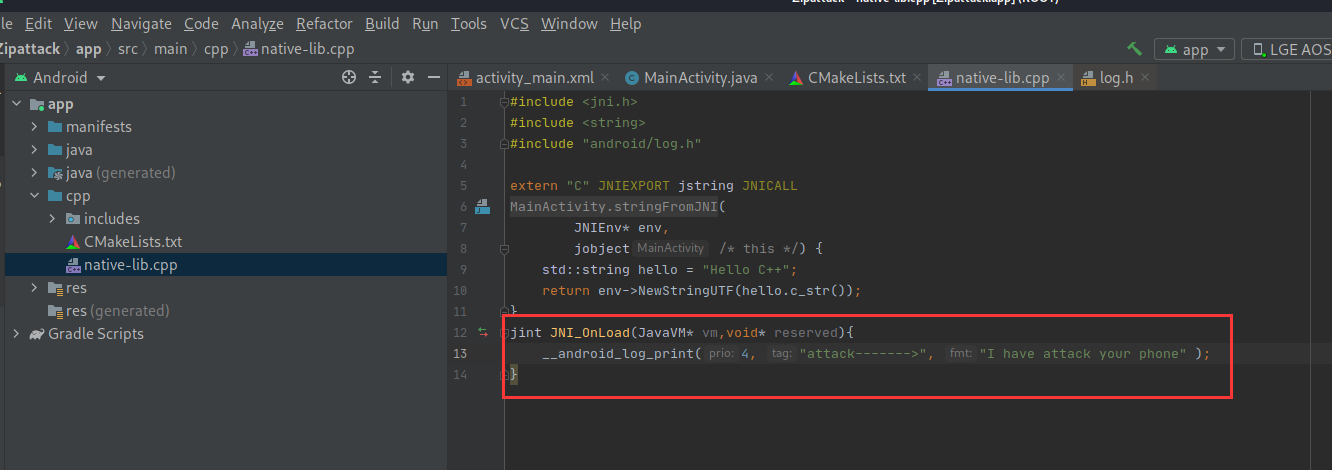Image resolution: width=1332 pixels, height=470 pixels.
Task: Click the green hammer Make Project icon
Action: point(1134,49)
